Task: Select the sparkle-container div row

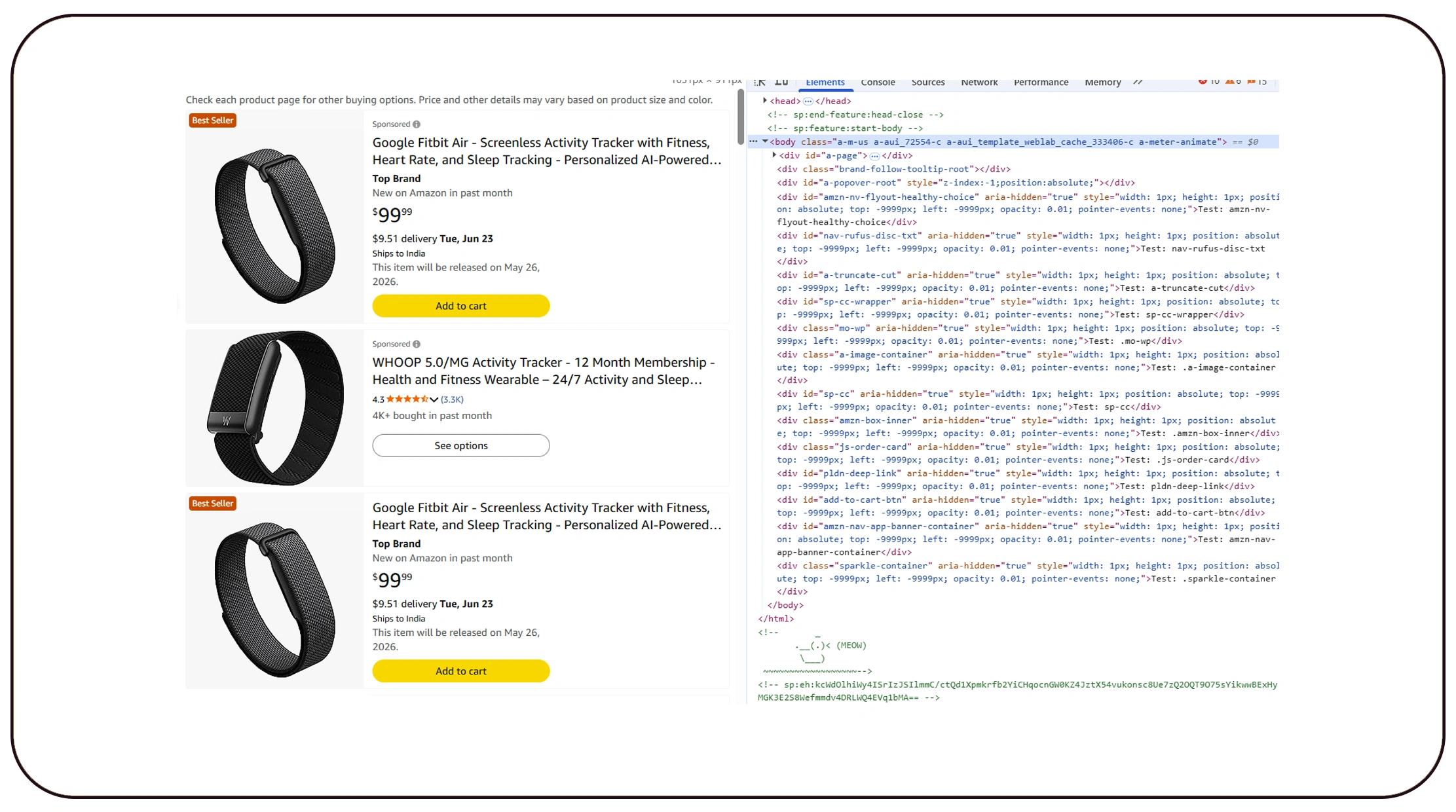Action: [x=1028, y=579]
